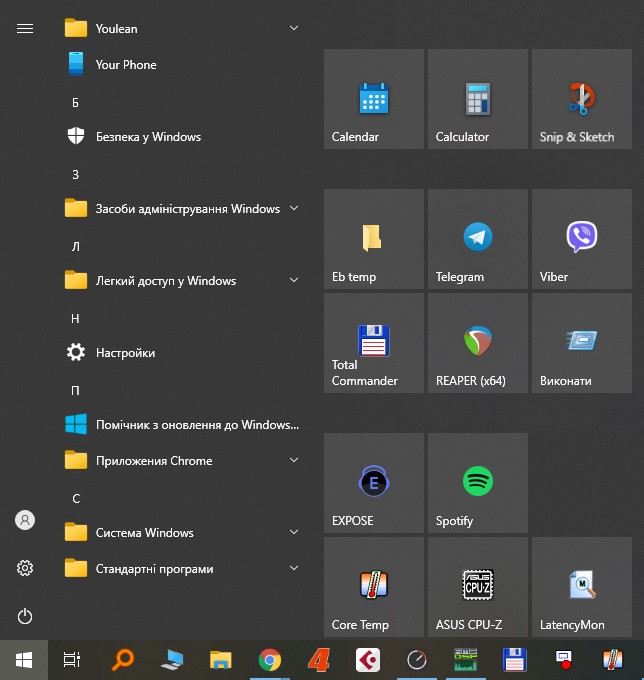The height and width of the screenshot is (680, 644).
Task: Open Settings gear in left rail
Action: tap(25, 568)
